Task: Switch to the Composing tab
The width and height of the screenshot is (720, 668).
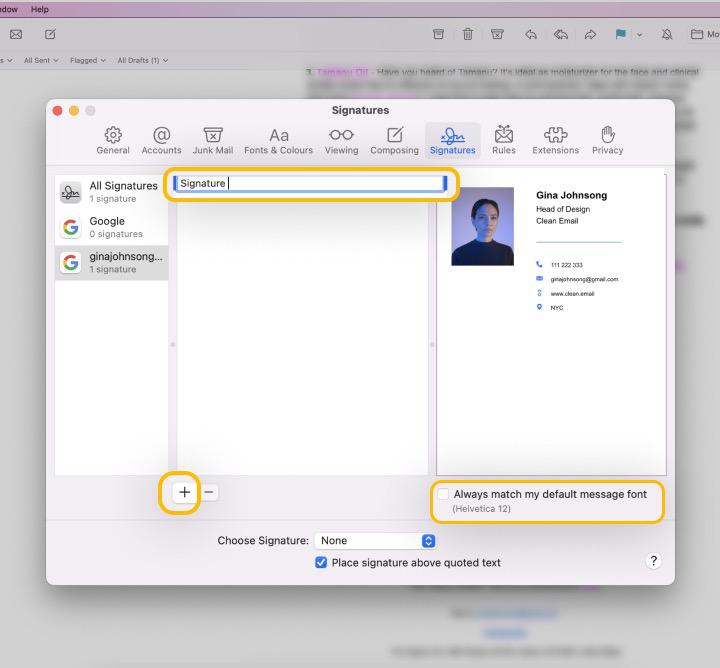Action: point(394,140)
